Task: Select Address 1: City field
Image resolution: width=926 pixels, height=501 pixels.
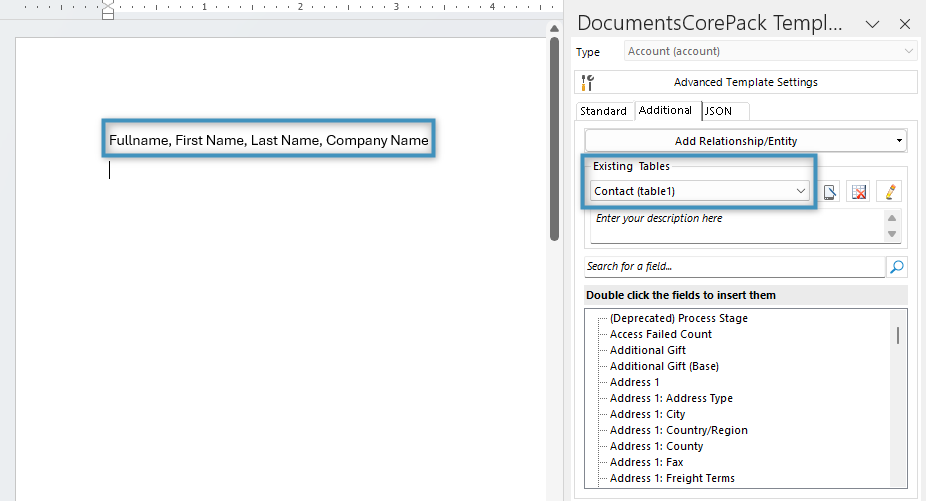Action: pyautogui.click(x=647, y=414)
